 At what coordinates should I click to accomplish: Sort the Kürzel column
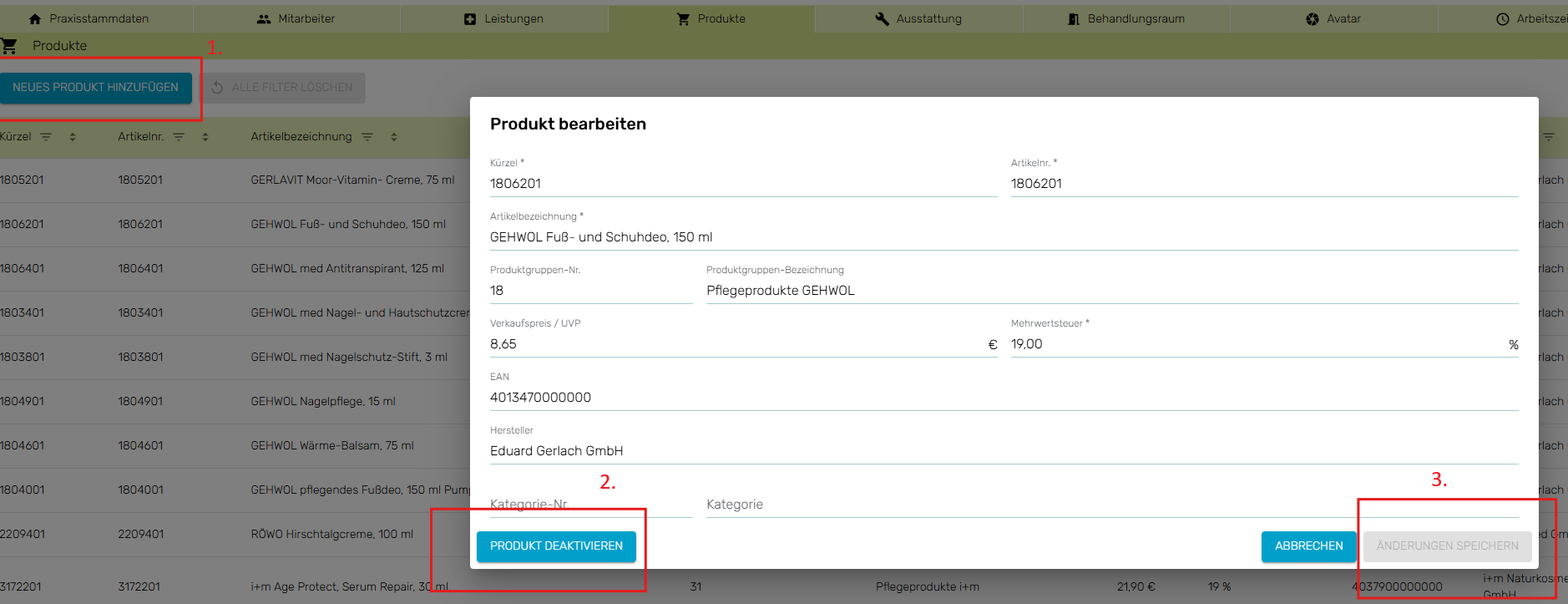pyautogui.click(x=73, y=136)
